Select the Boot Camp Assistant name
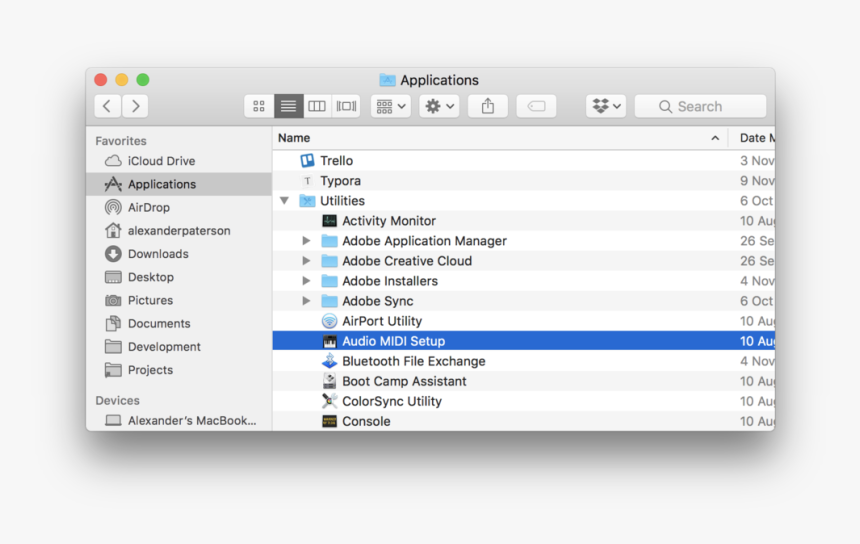This screenshot has height=544, width=860. click(x=404, y=381)
